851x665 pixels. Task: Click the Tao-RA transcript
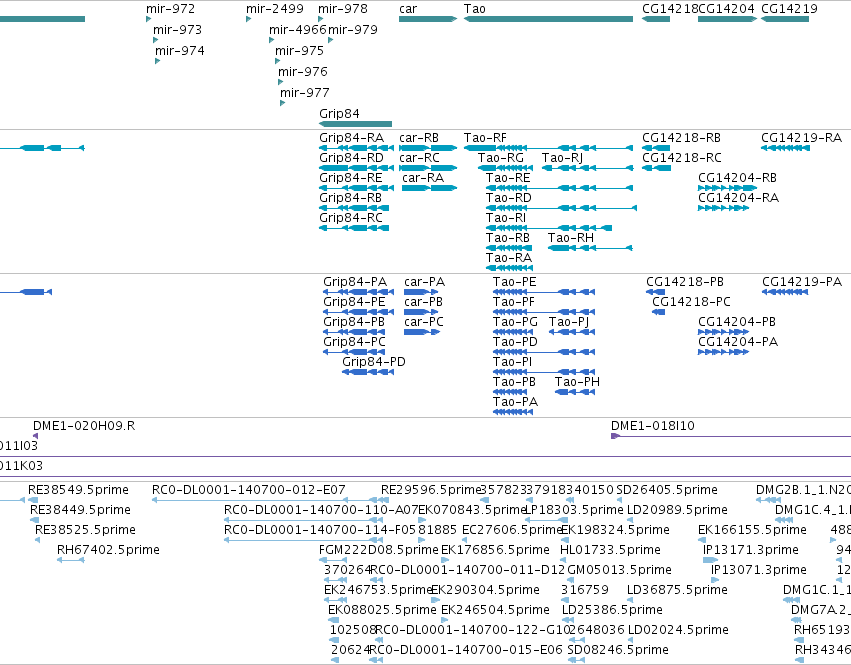509,268
